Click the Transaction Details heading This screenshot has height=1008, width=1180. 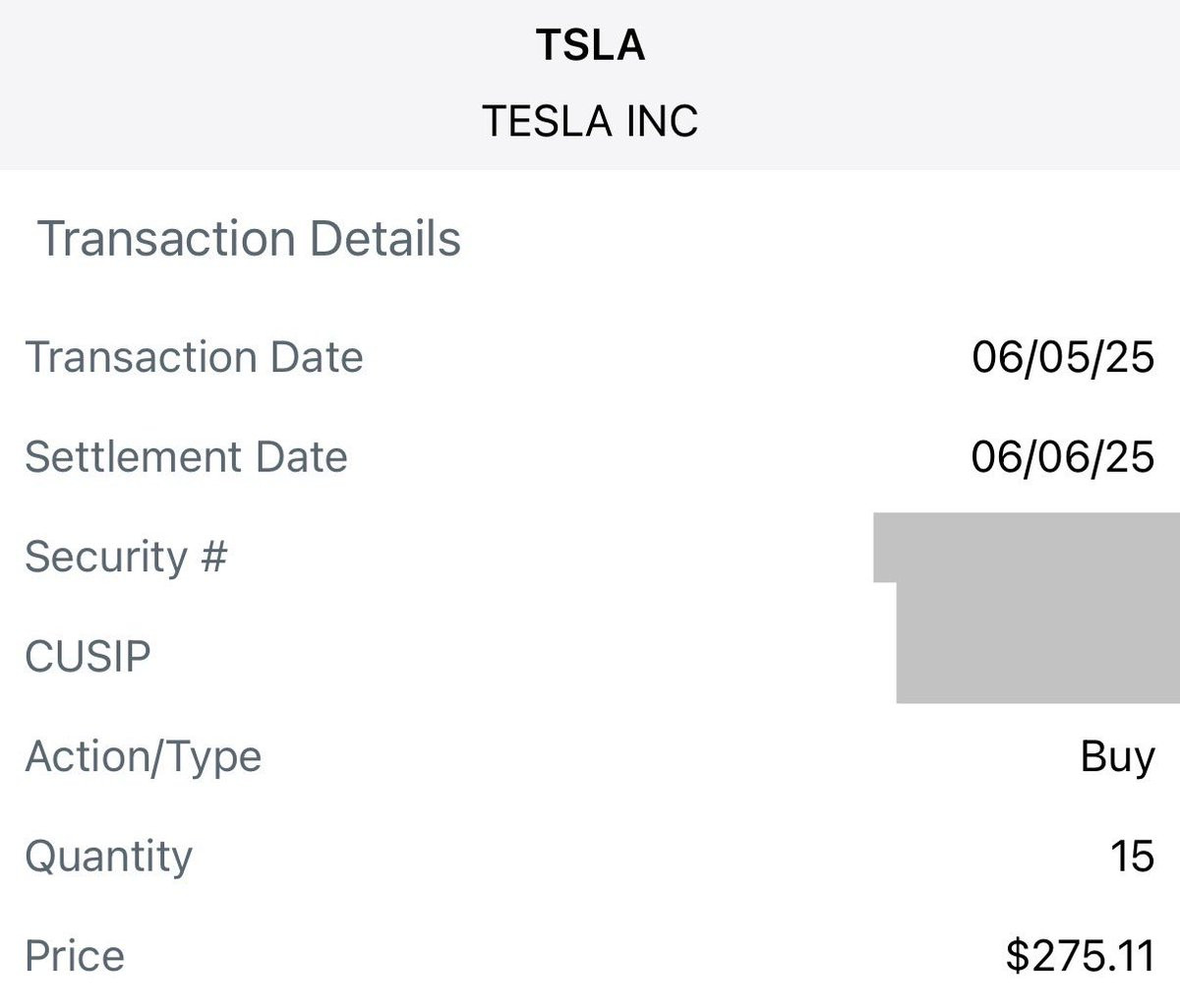click(249, 239)
